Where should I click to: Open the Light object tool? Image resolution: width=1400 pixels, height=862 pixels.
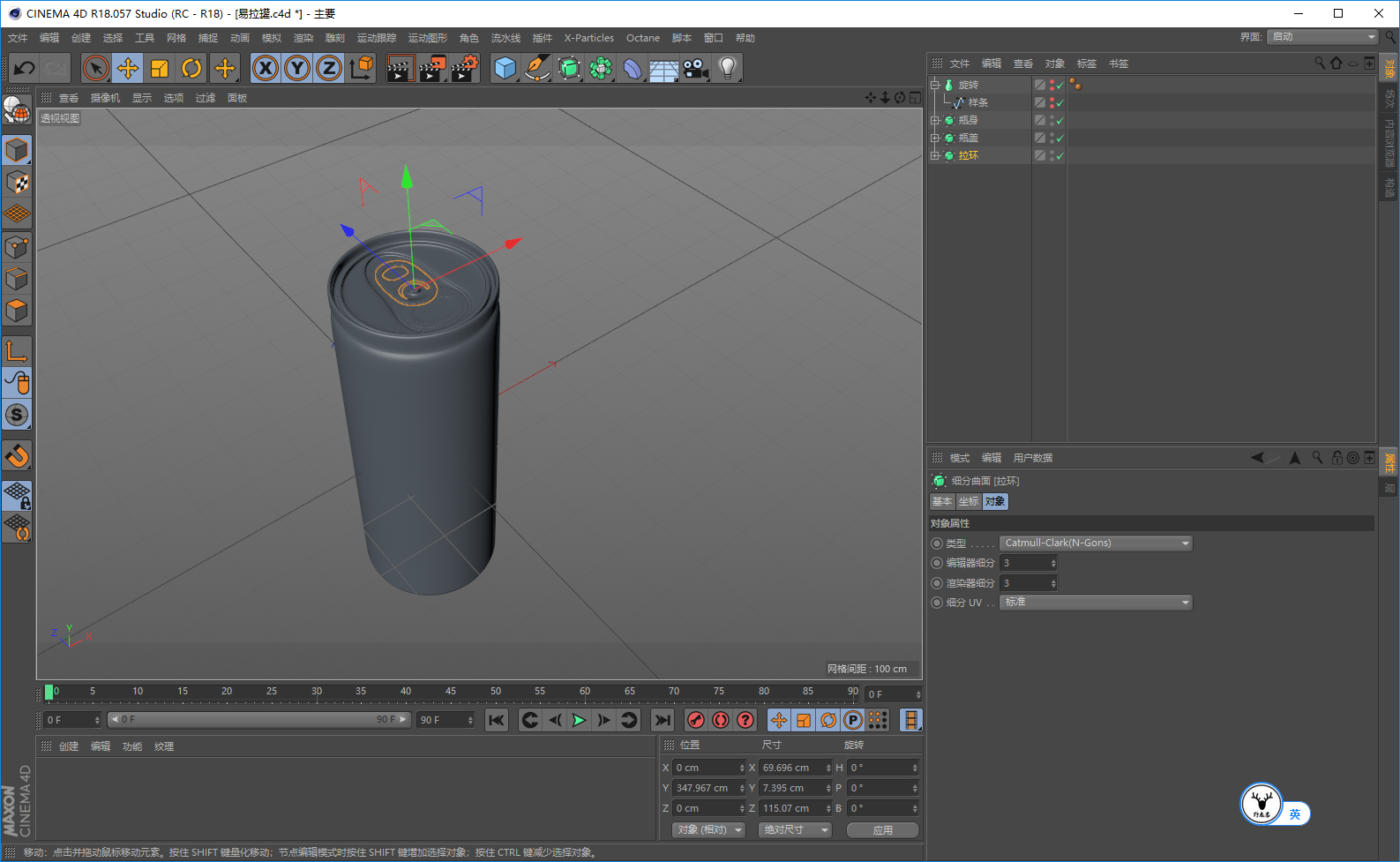coord(727,68)
